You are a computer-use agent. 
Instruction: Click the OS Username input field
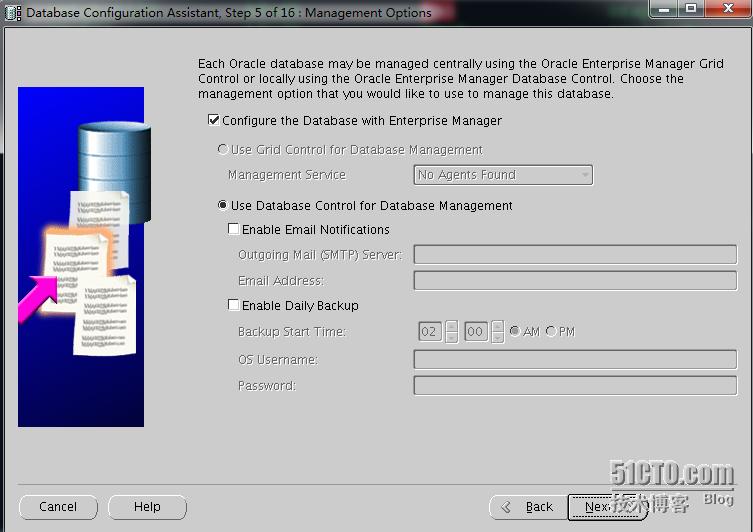[575, 359]
